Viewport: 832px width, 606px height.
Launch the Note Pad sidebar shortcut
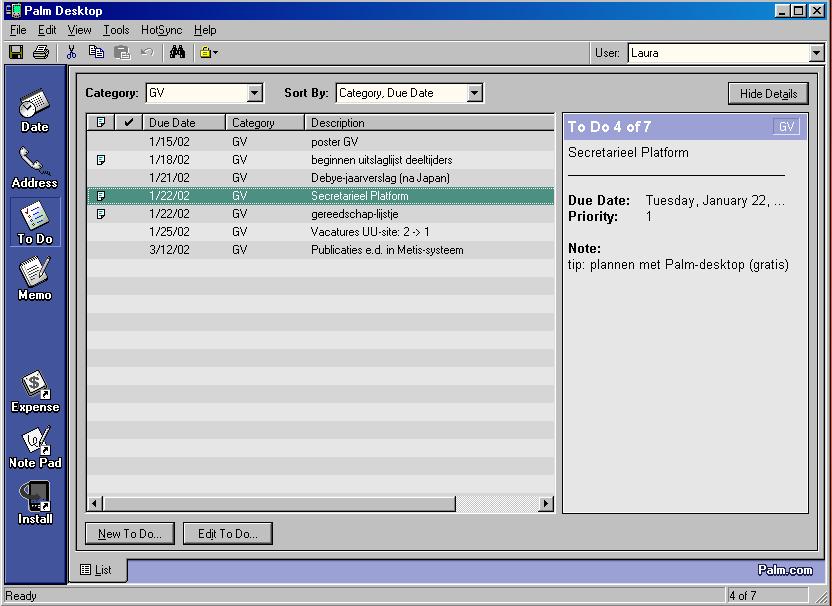35,448
